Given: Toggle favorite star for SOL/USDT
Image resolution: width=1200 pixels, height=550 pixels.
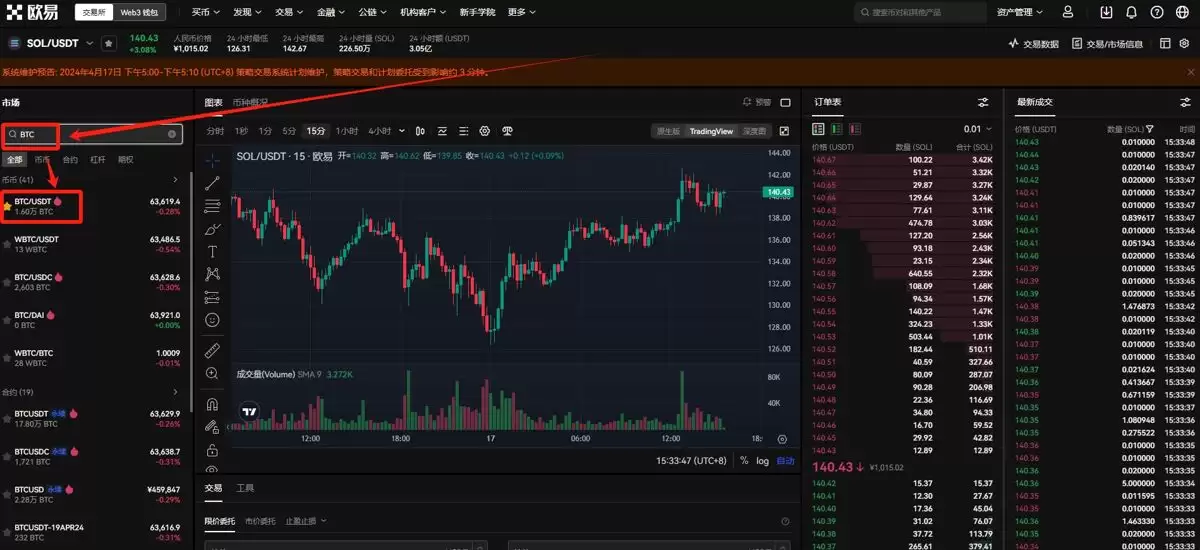Looking at the screenshot, I should coord(108,44).
